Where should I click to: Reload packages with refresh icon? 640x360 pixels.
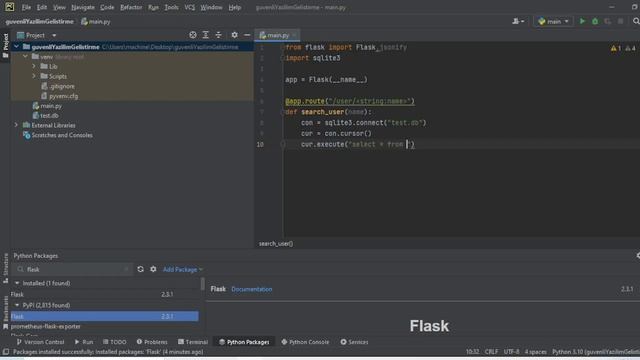point(140,269)
